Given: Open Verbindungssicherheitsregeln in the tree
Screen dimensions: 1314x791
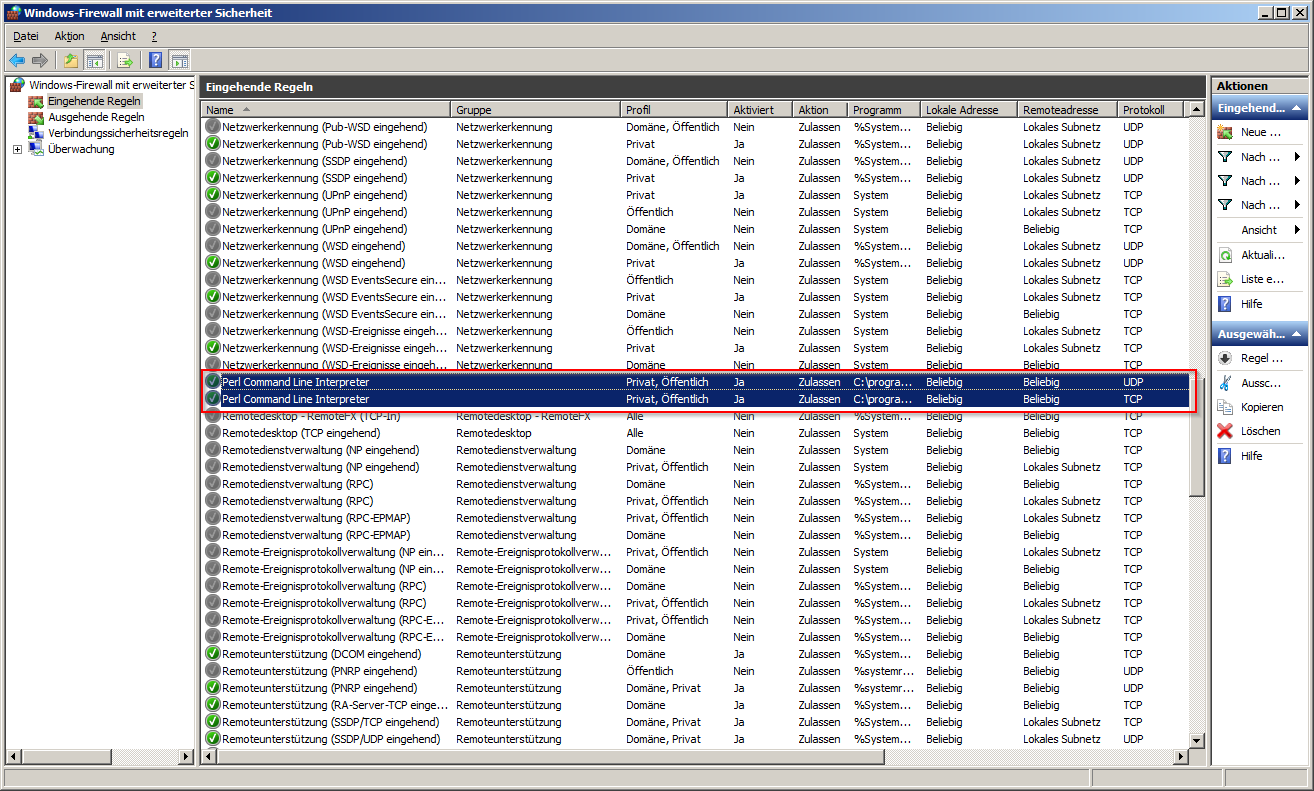Looking at the screenshot, I should click(118, 133).
